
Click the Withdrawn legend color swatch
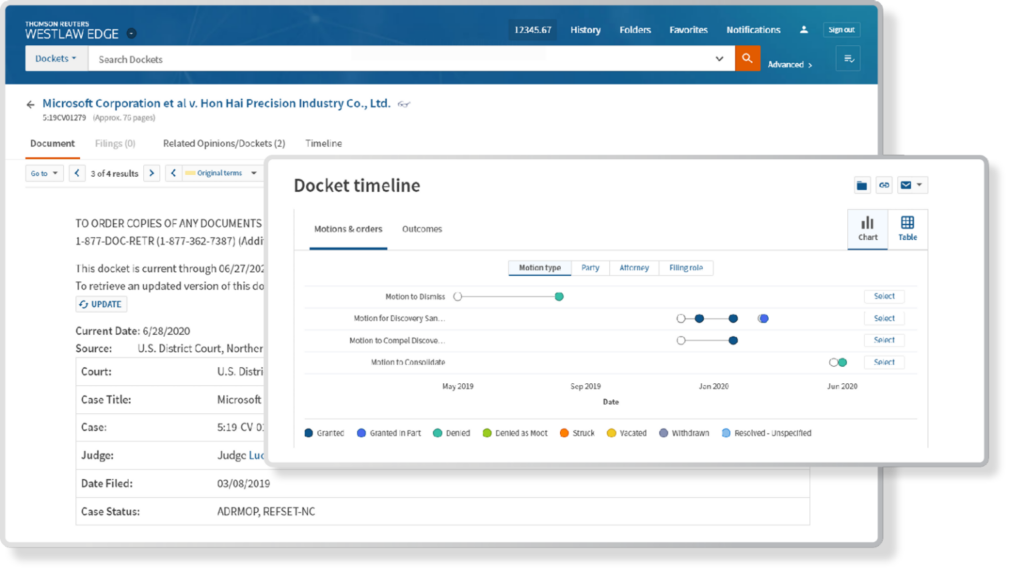coord(664,433)
